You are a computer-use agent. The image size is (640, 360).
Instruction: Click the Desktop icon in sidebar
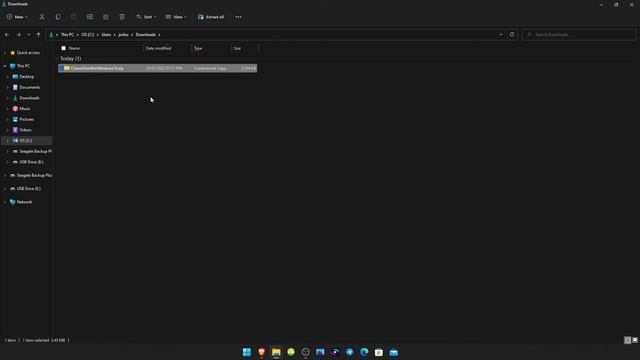coord(15,76)
